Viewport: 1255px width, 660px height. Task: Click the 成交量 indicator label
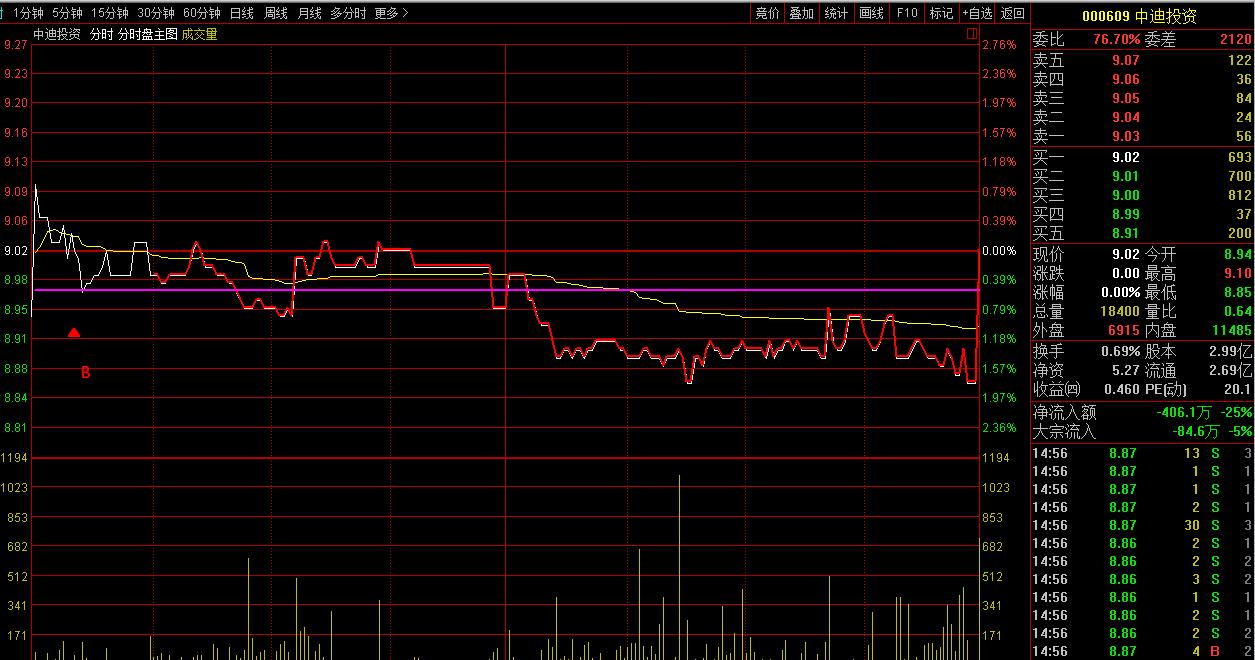click(x=199, y=34)
